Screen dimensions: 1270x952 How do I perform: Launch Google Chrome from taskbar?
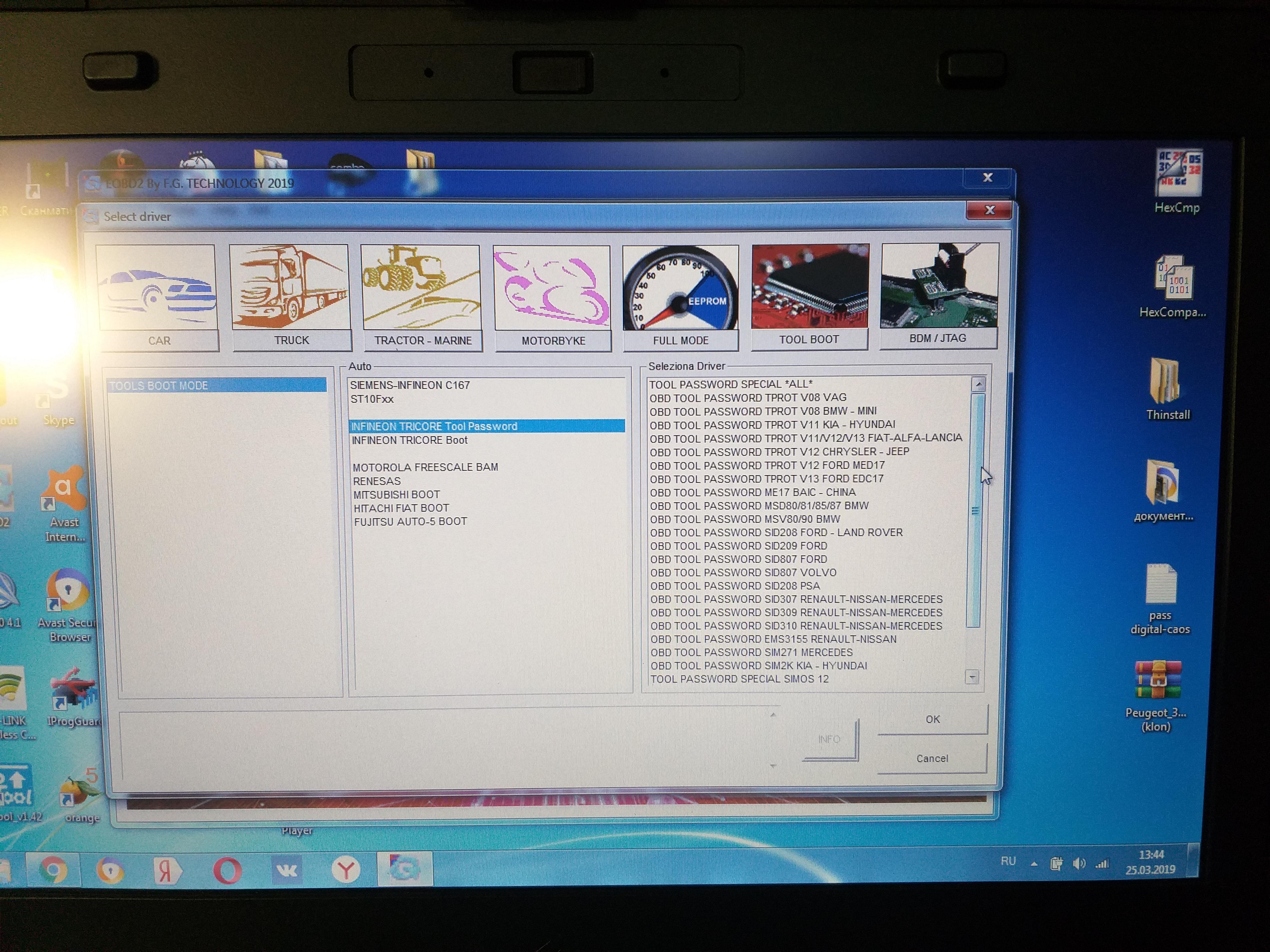(53, 870)
